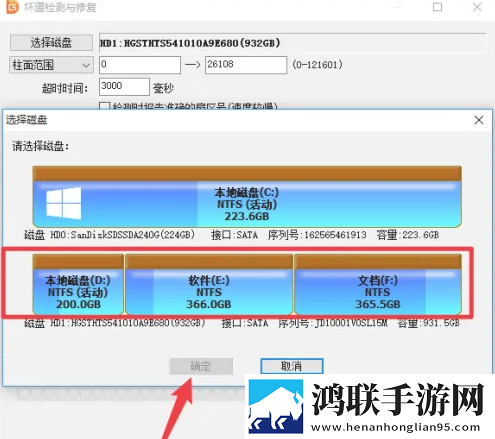Viewport: 495px width, 439px height.
Task: Select the 软件(E:) 366.0GB partition
Action: tap(209, 284)
